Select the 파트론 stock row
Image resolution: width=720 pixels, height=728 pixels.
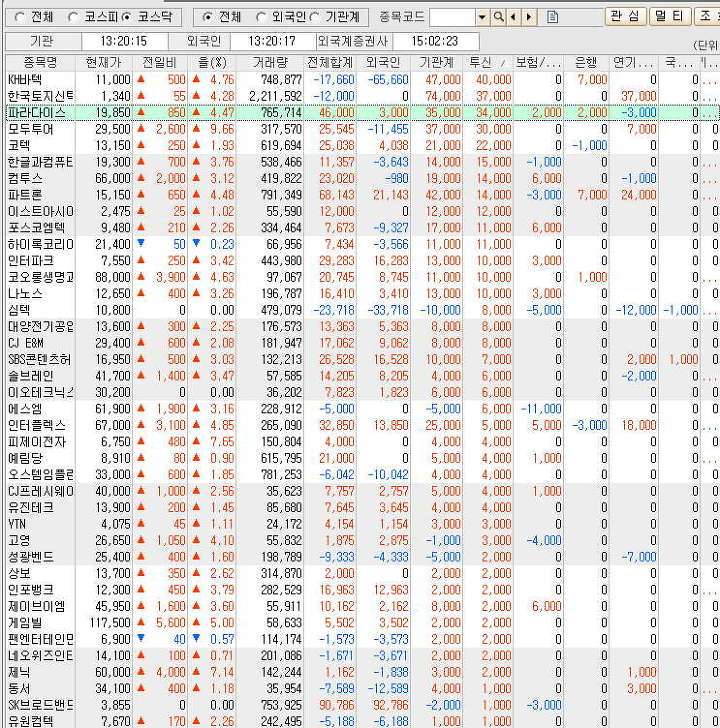tap(362, 195)
